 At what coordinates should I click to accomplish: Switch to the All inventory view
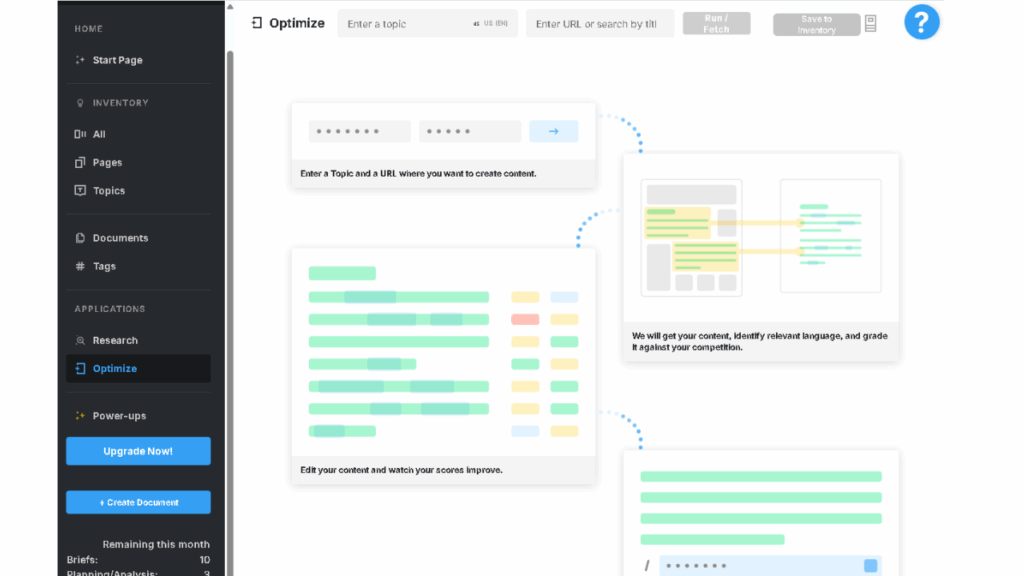82,133
